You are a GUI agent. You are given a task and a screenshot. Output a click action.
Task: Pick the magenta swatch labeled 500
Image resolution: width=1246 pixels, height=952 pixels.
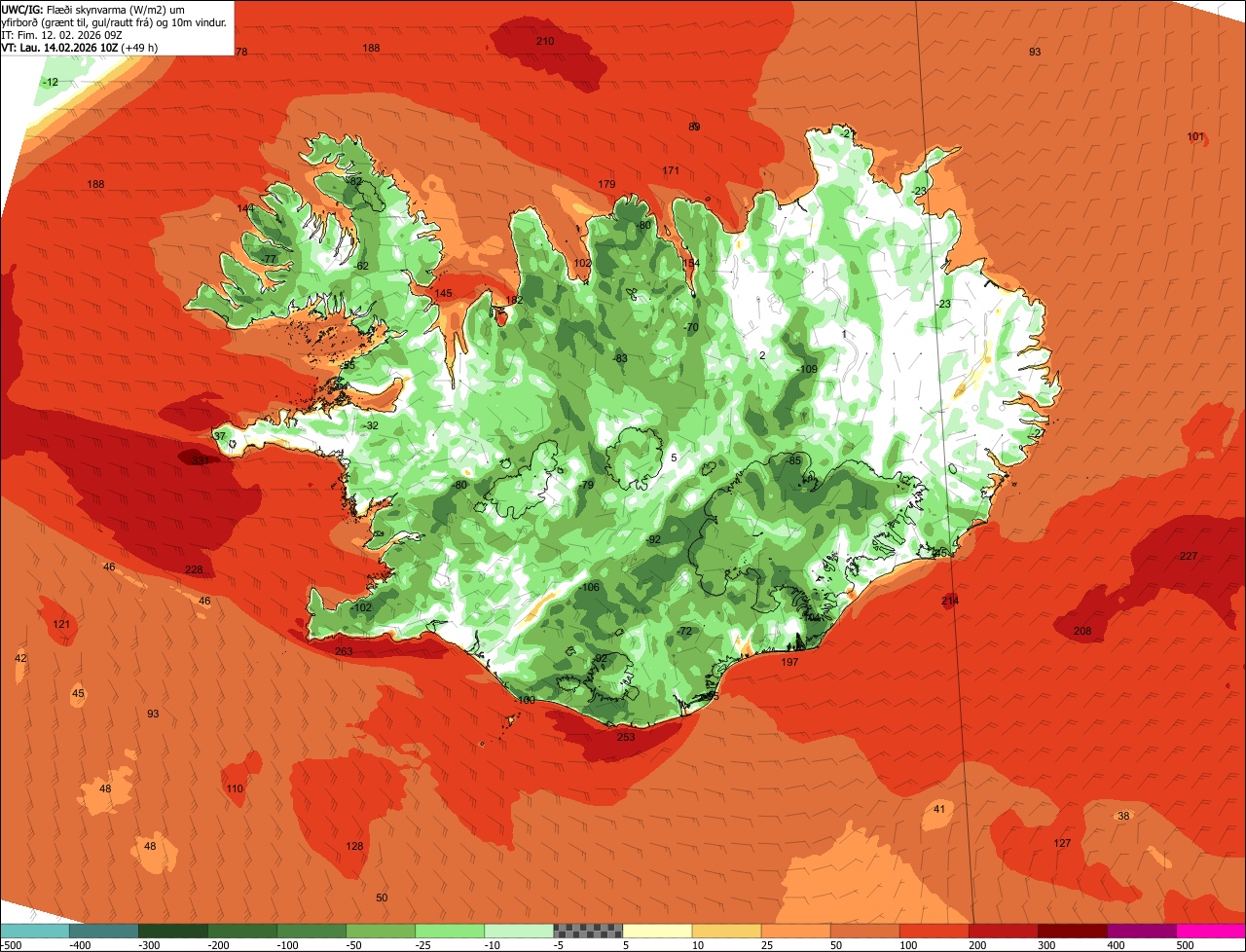pyautogui.click(x=1211, y=932)
